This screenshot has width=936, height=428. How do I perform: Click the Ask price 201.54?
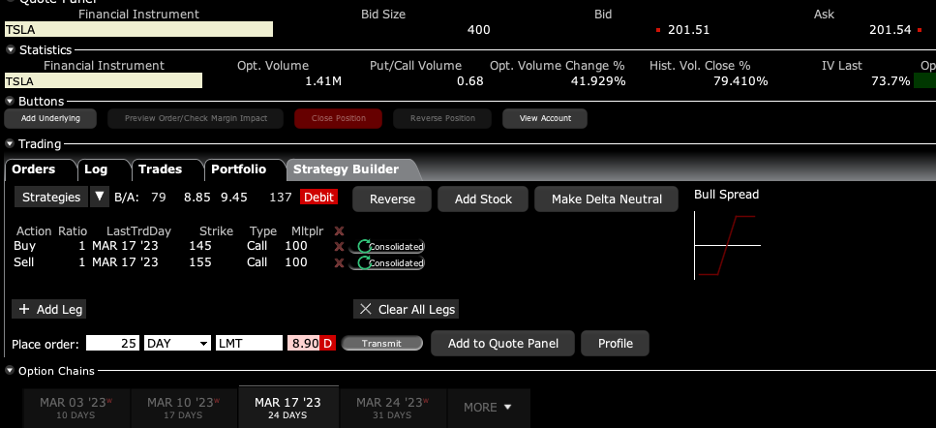(891, 29)
